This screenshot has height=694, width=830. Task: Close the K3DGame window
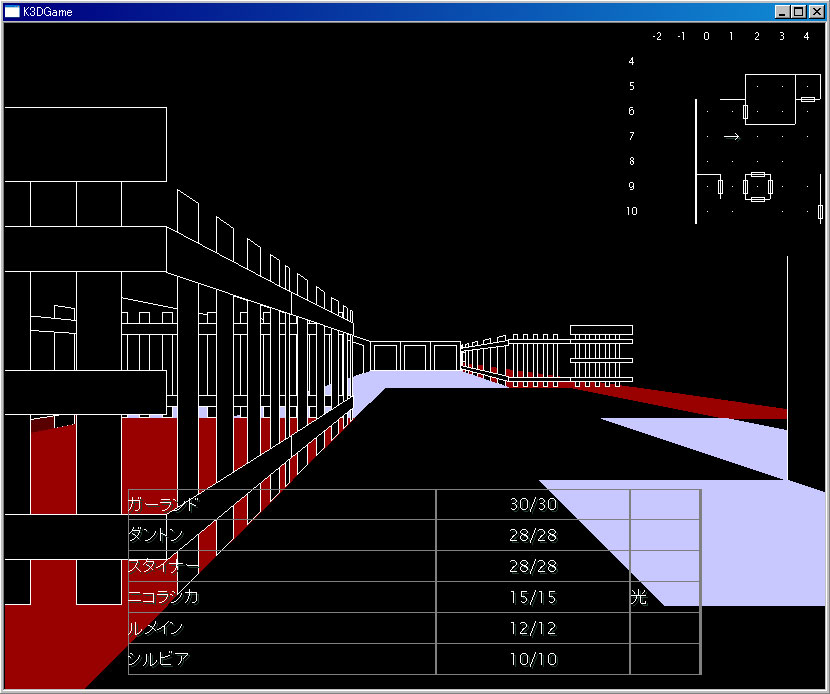[x=817, y=12]
